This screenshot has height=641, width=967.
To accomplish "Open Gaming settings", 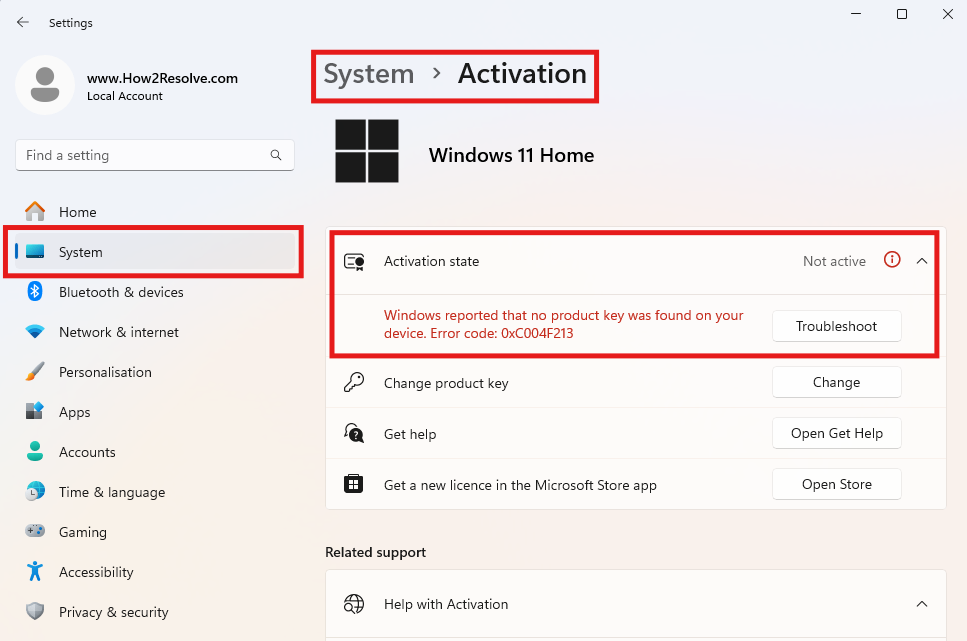I will pyautogui.click(x=154, y=531).
